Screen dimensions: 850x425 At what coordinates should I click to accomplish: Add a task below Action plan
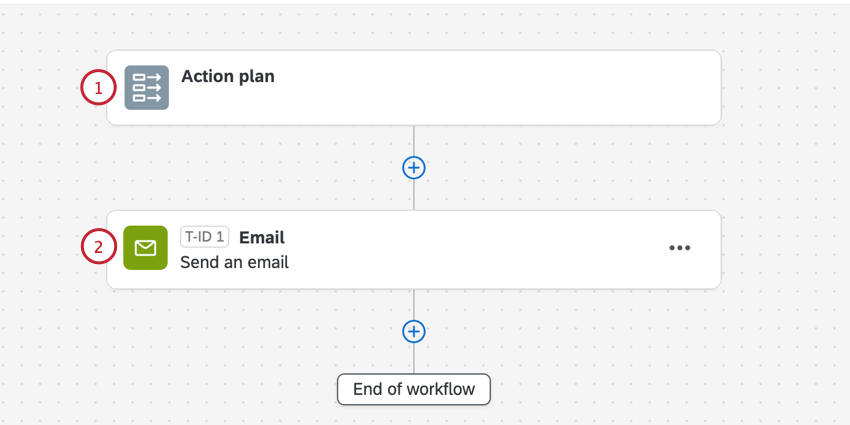pyautogui.click(x=413, y=168)
